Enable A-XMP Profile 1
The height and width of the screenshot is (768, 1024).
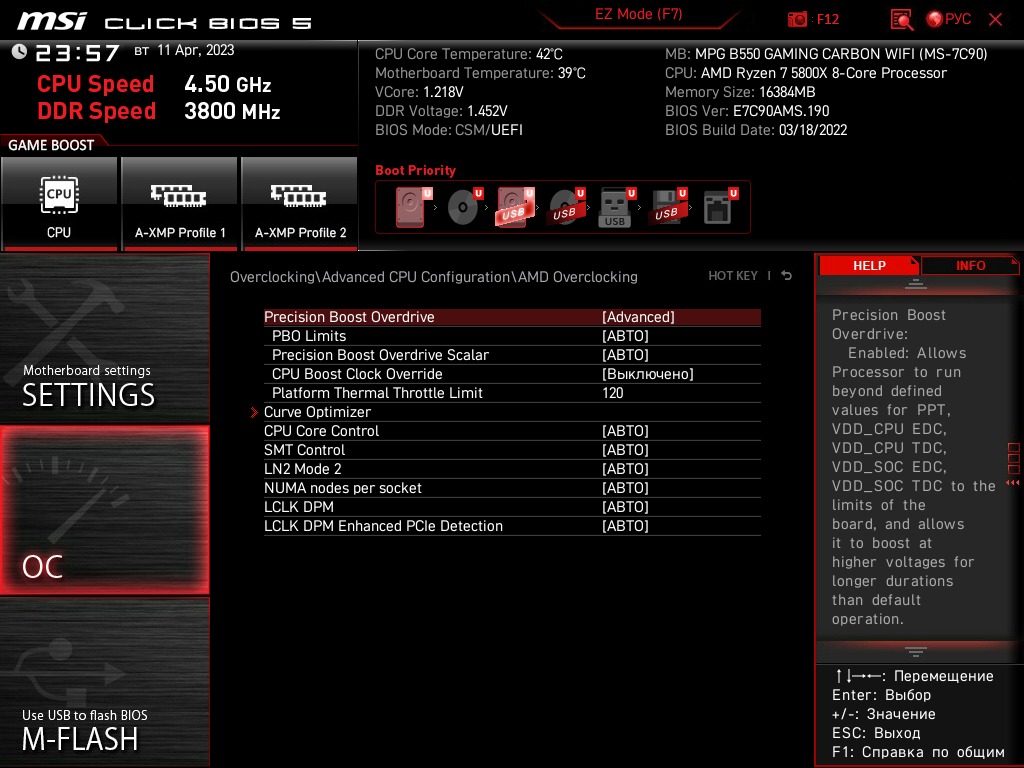180,204
